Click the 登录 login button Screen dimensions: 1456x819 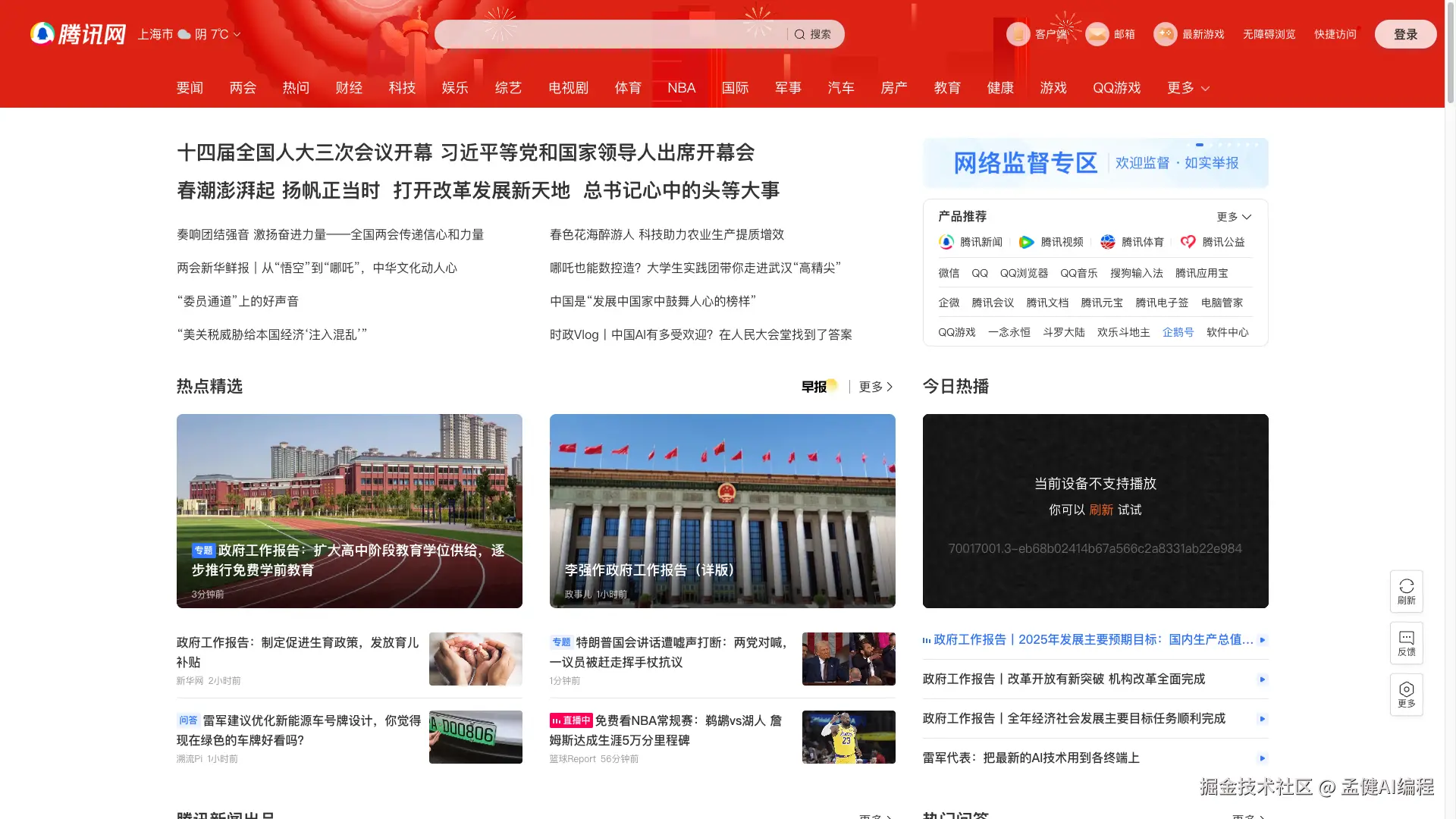[x=1405, y=34]
